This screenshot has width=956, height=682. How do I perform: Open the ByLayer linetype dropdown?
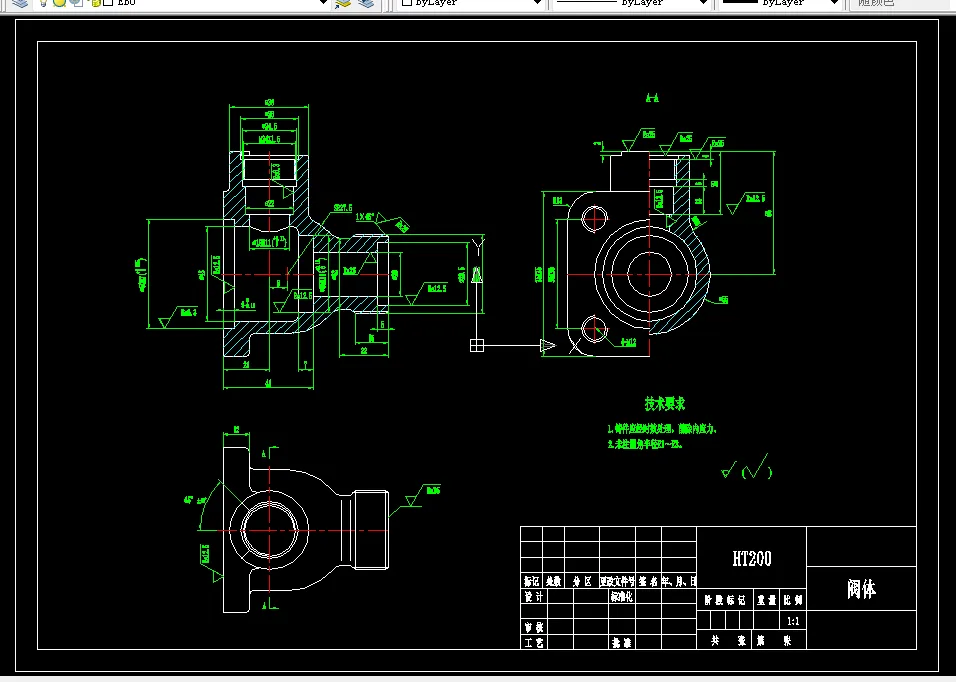[x=631, y=3]
